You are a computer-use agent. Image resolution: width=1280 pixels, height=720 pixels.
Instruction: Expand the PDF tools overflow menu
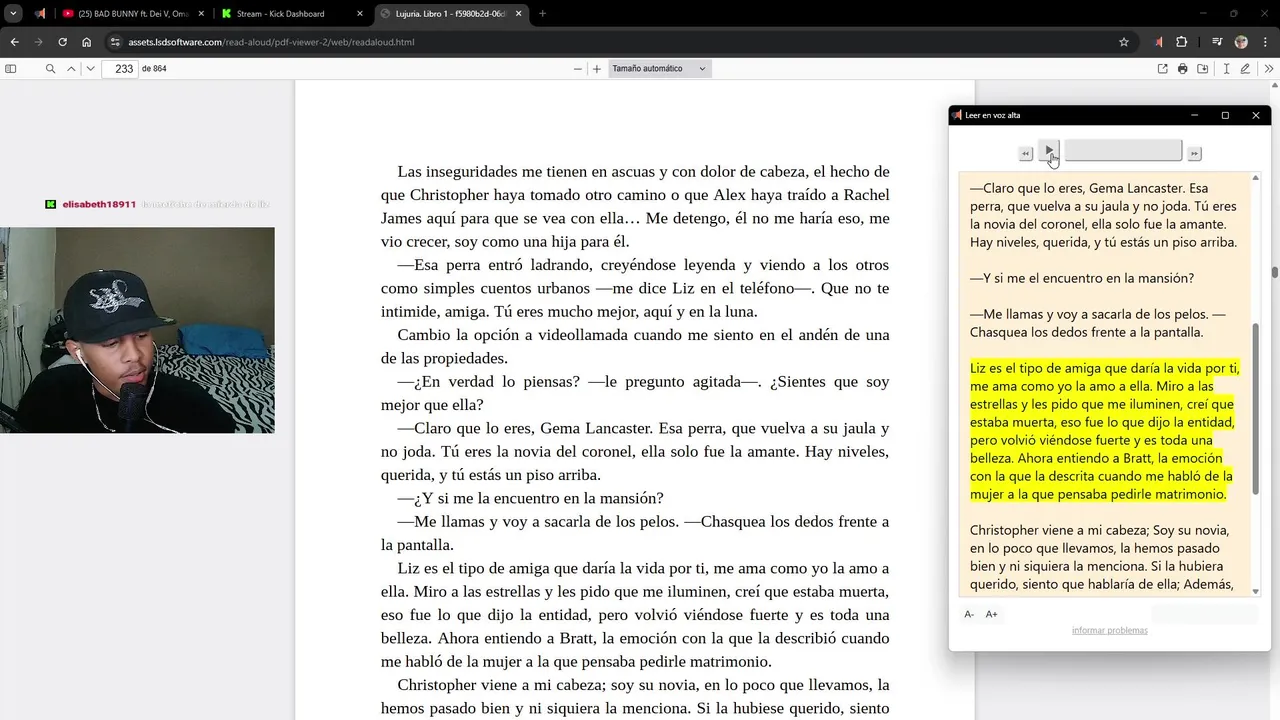tap(1269, 69)
